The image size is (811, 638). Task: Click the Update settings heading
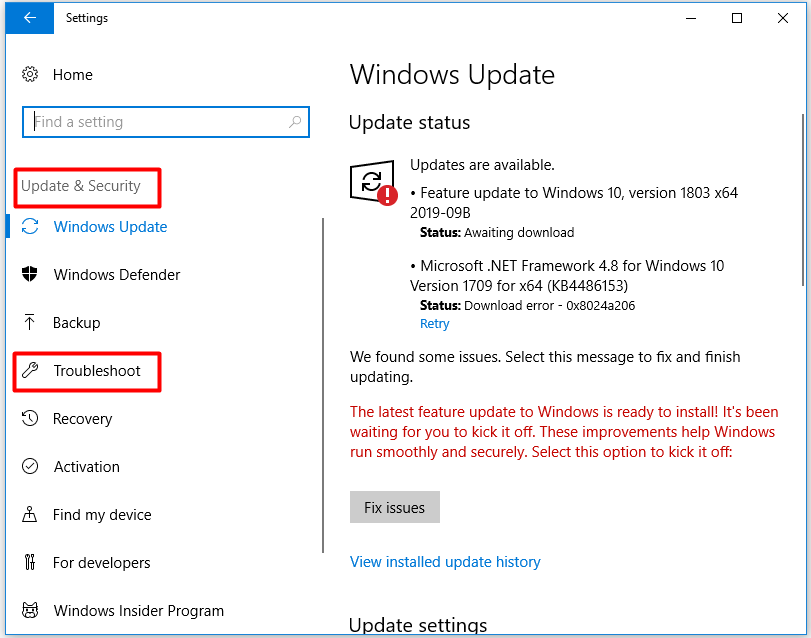(x=418, y=625)
